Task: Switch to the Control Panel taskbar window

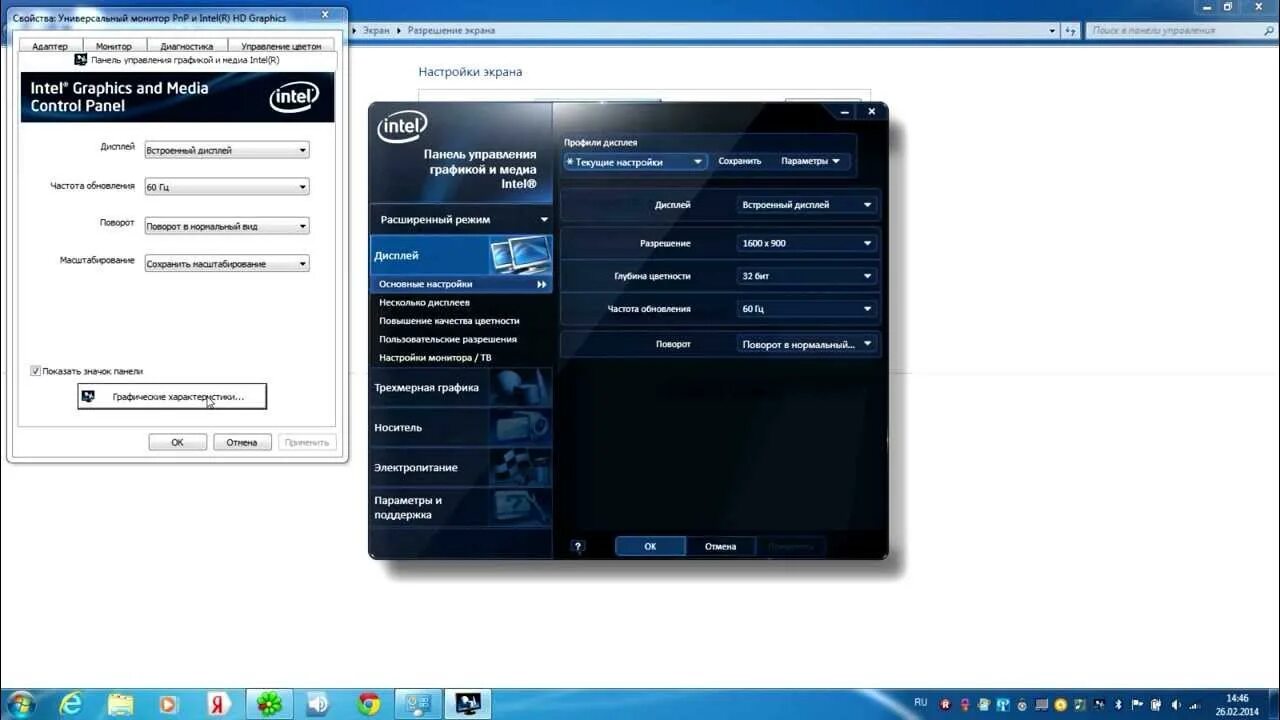Action: [x=418, y=704]
